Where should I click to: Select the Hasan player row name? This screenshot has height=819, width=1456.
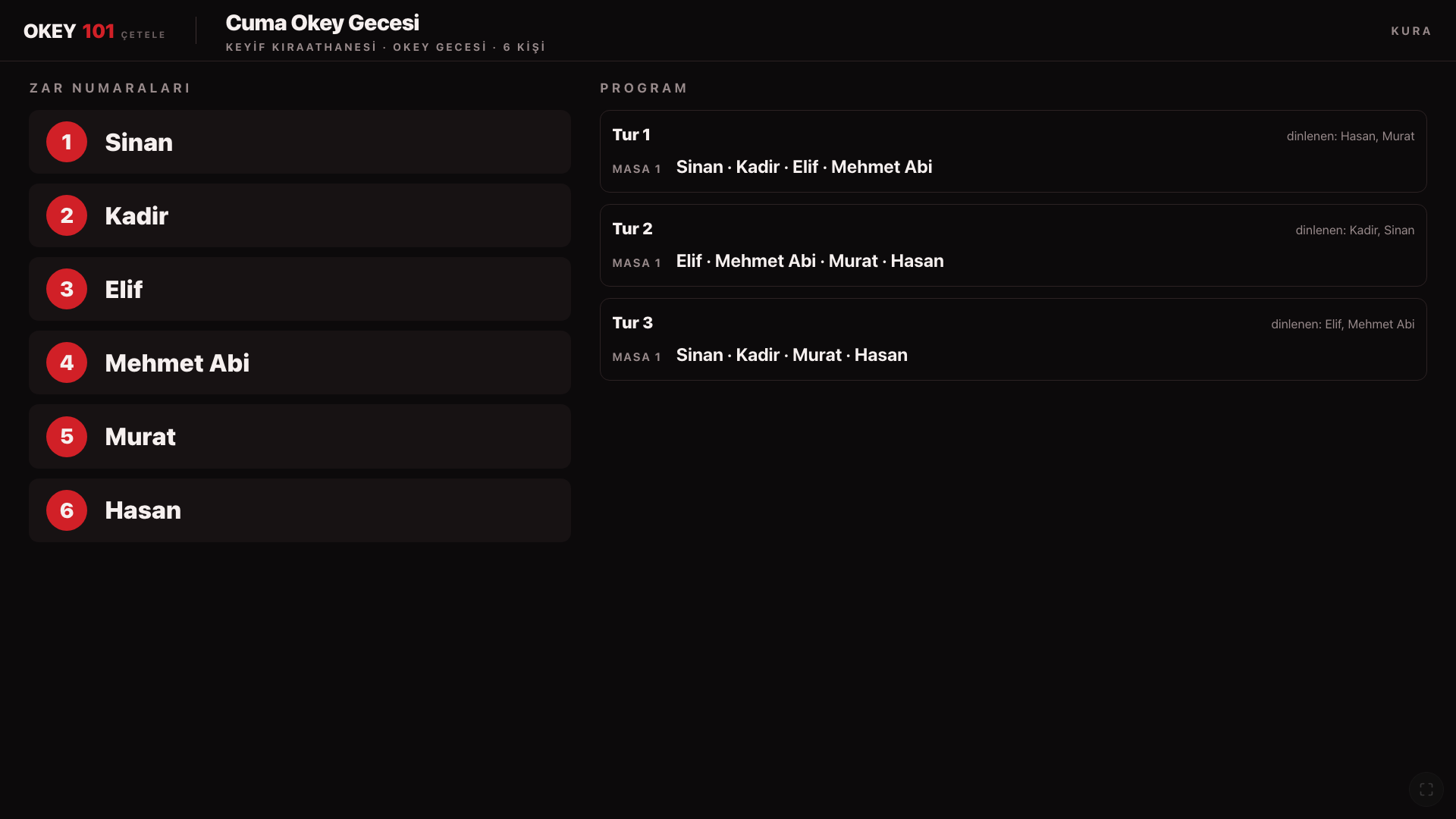[x=143, y=510]
